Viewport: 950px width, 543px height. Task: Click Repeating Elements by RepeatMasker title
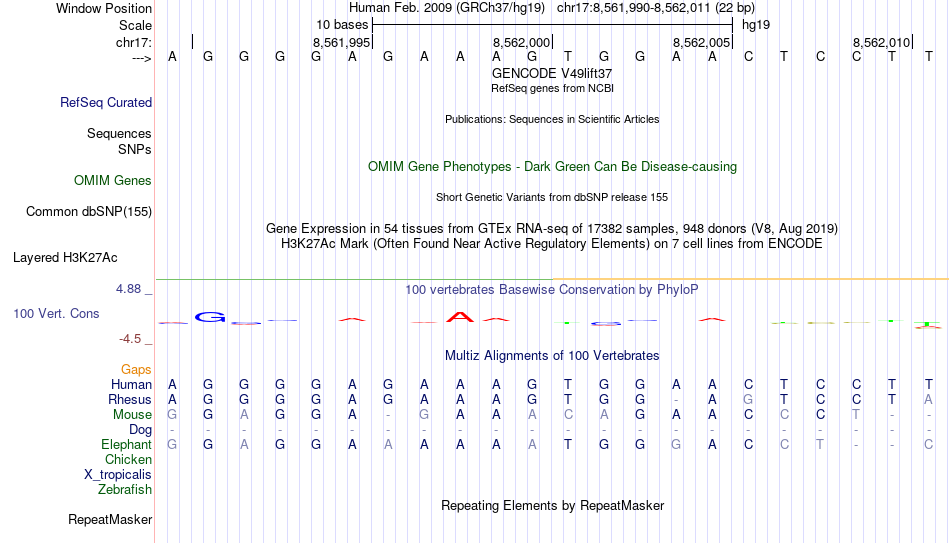552,505
